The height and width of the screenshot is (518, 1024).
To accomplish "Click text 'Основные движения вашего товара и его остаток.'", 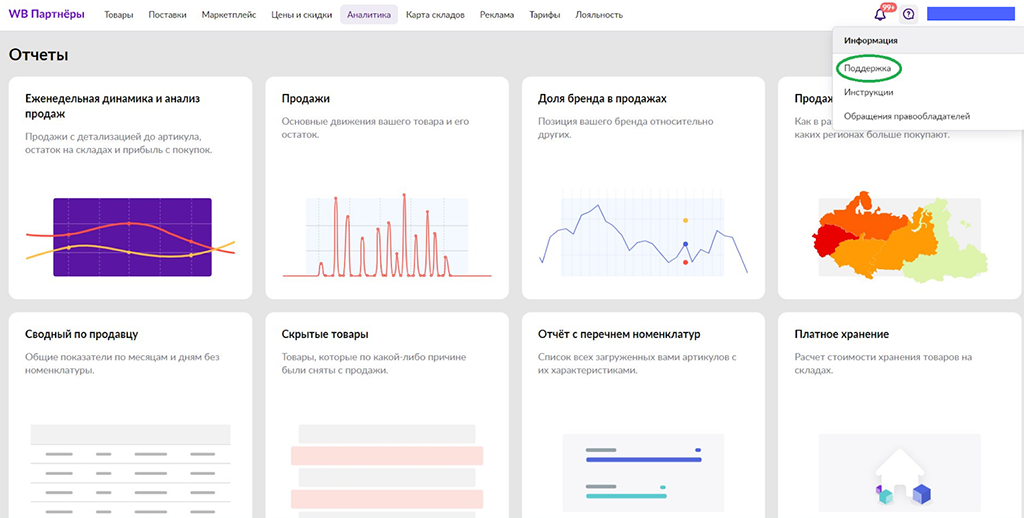I will [x=376, y=128].
